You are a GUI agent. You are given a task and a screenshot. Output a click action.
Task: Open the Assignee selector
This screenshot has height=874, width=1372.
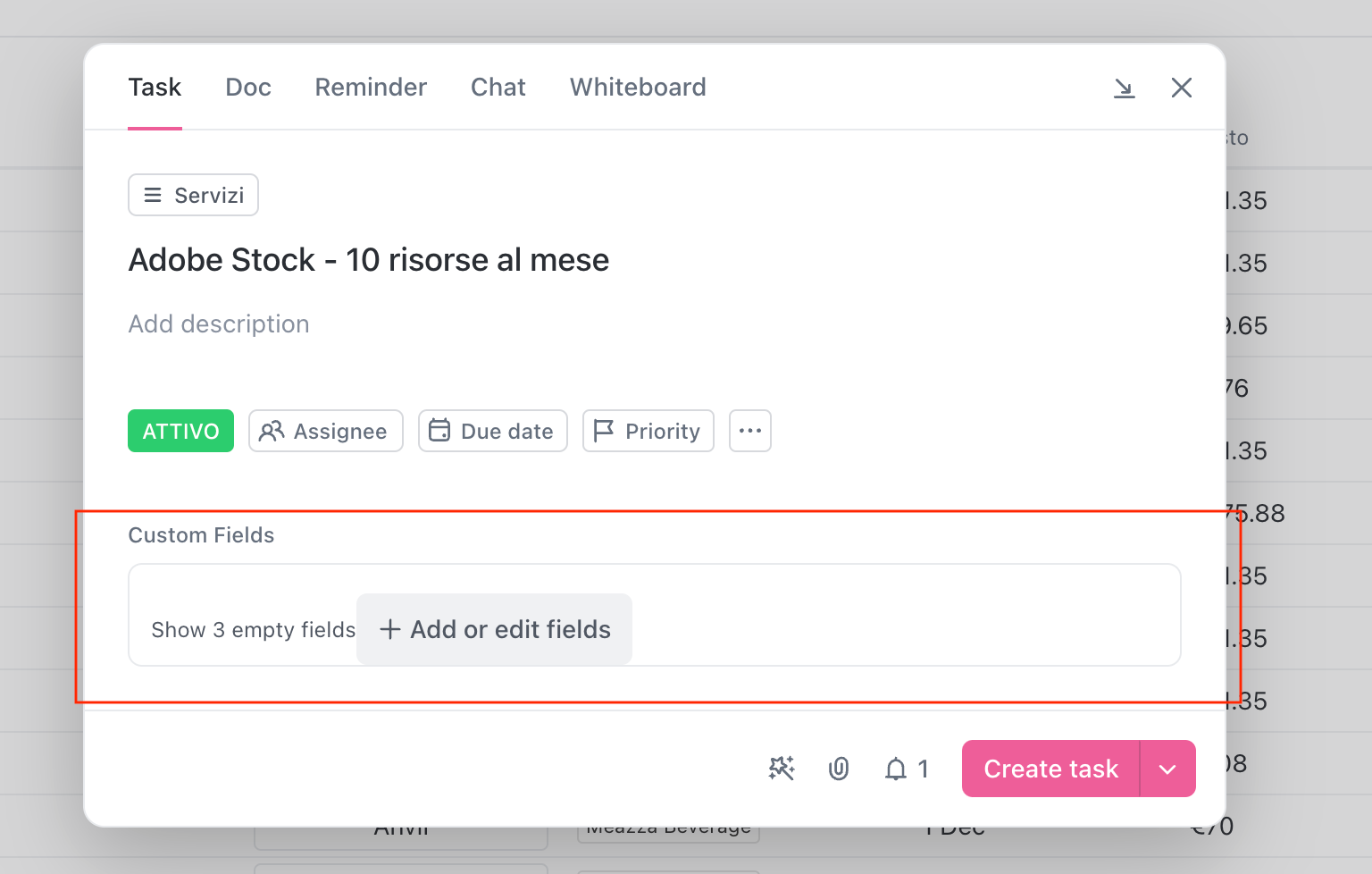pos(325,431)
